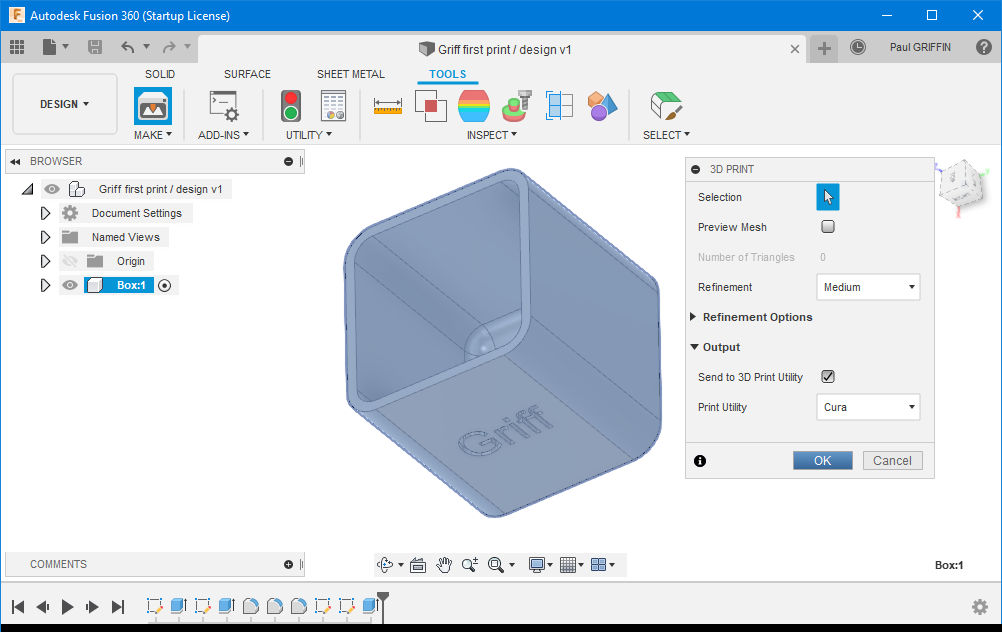Show the hidden Origin folder

click(x=70, y=261)
